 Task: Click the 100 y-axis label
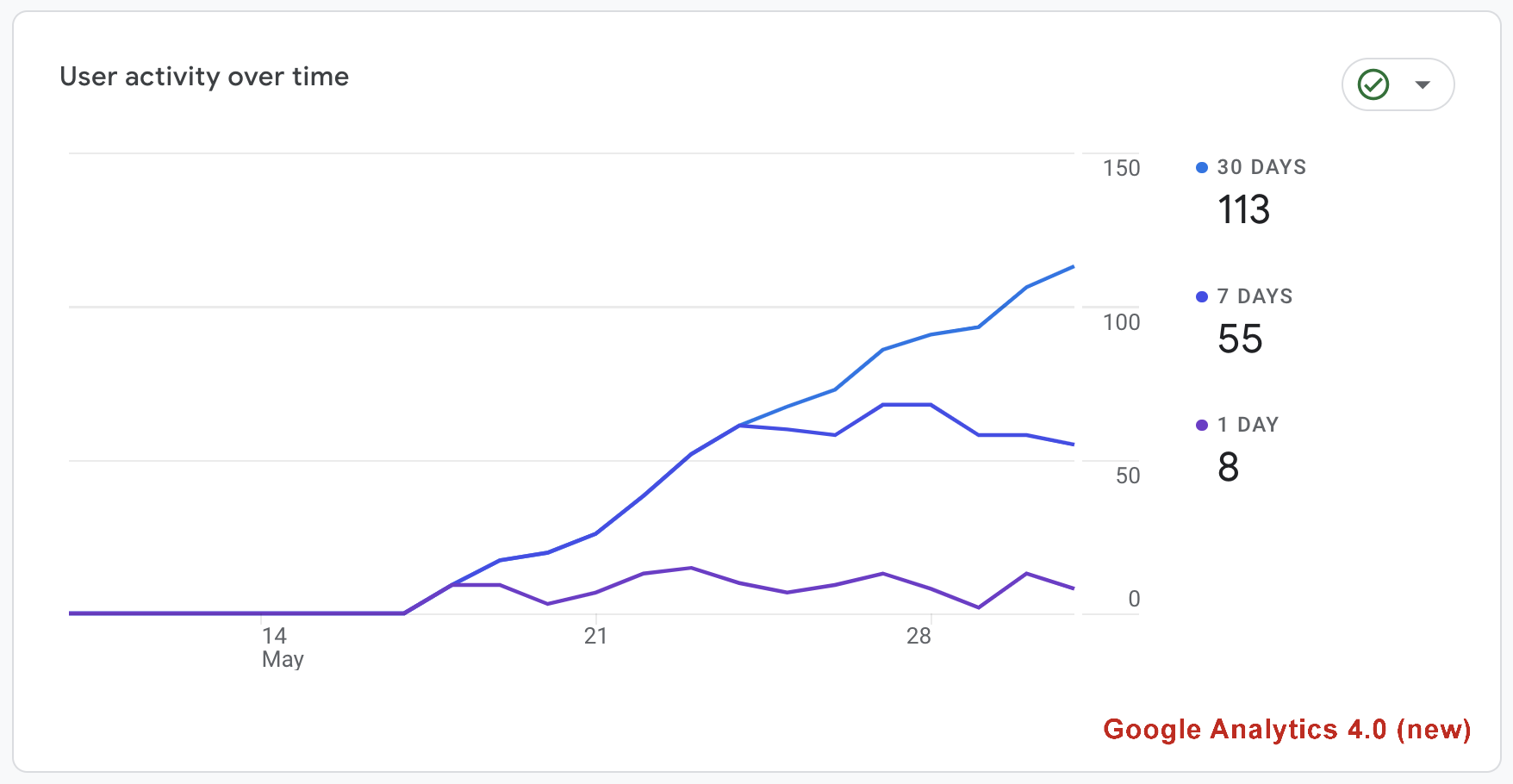(1121, 323)
